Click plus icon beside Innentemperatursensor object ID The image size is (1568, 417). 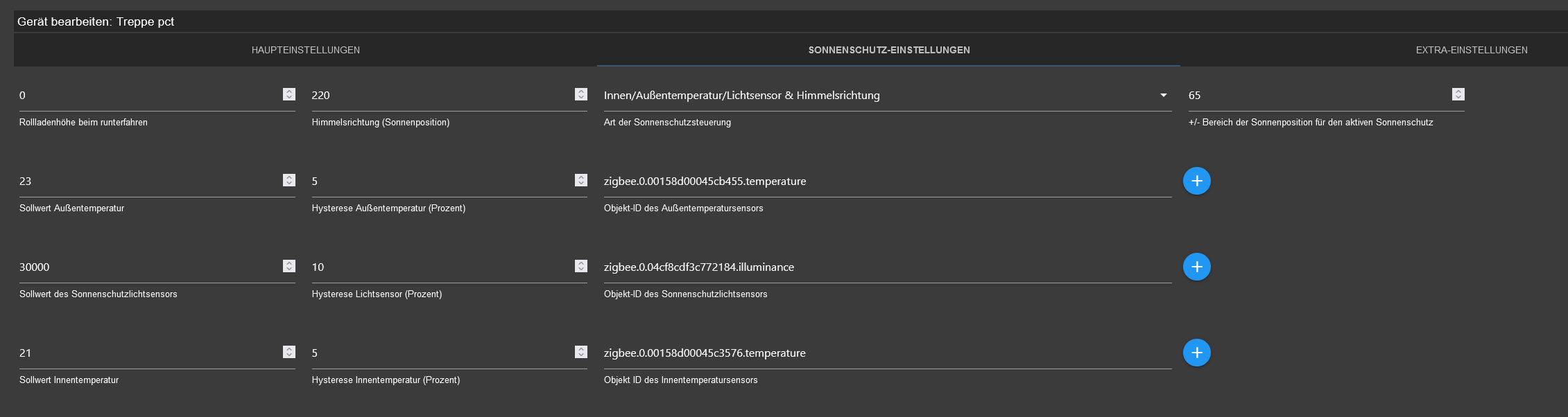coord(1196,353)
